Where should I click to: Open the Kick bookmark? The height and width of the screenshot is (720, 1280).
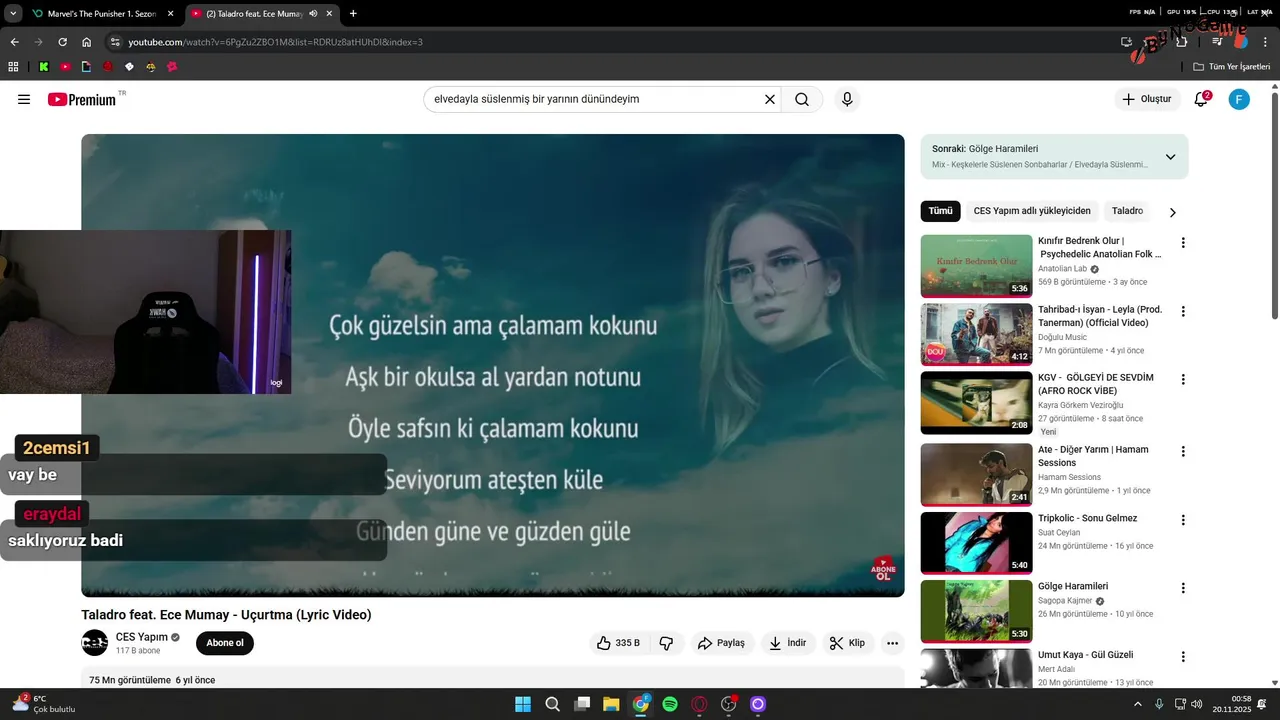pos(44,67)
